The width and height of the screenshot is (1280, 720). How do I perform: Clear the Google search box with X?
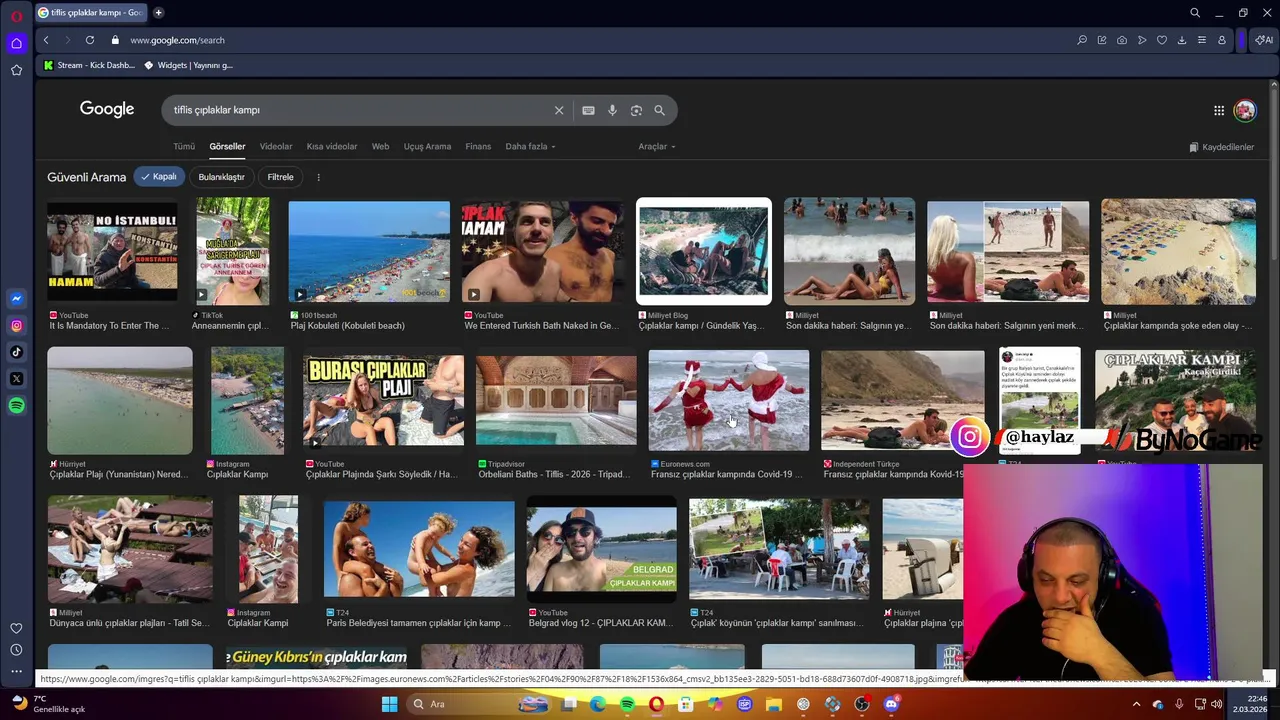pyautogui.click(x=559, y=110)
